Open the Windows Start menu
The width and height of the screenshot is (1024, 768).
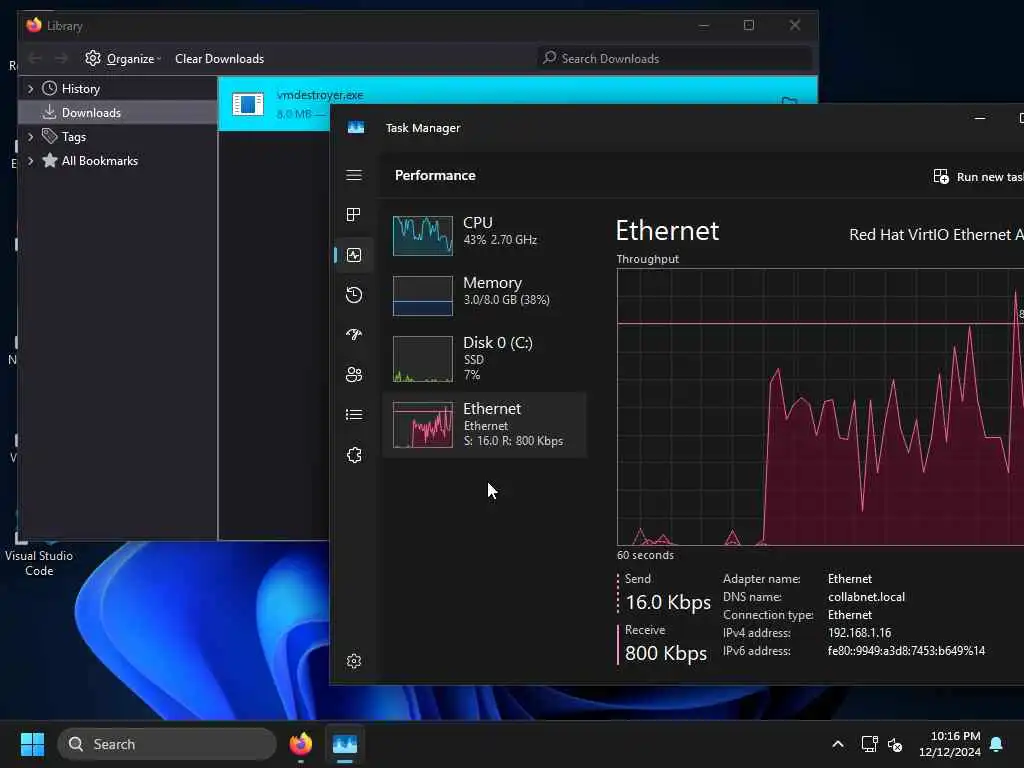click(x=32, y=744)
